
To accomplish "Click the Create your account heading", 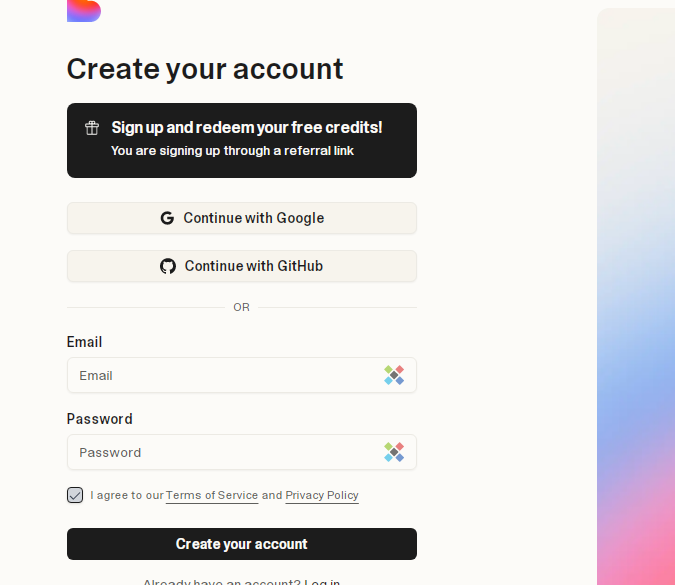I will [205, 69].
